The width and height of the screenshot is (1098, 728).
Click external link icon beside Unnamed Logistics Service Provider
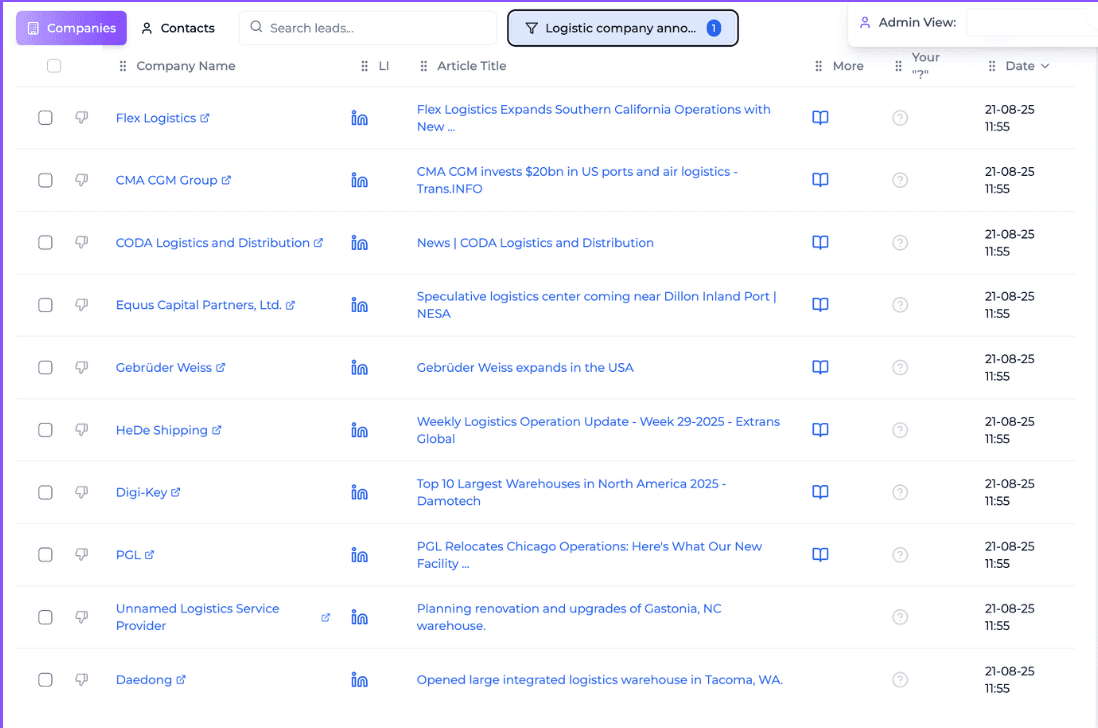point(325,617)
